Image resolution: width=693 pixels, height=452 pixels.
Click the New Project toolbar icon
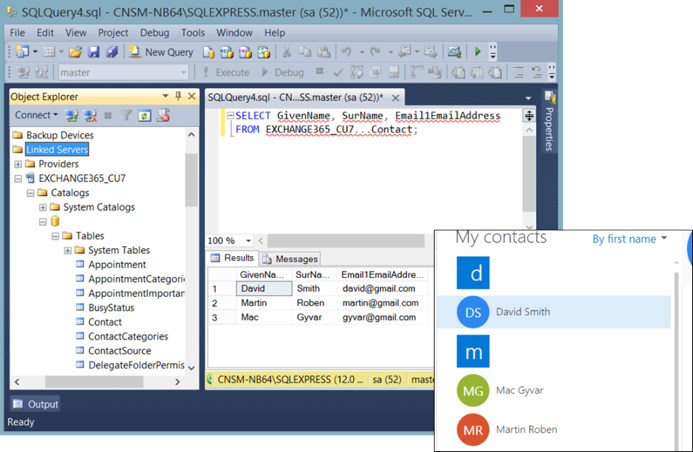point(23,52)
